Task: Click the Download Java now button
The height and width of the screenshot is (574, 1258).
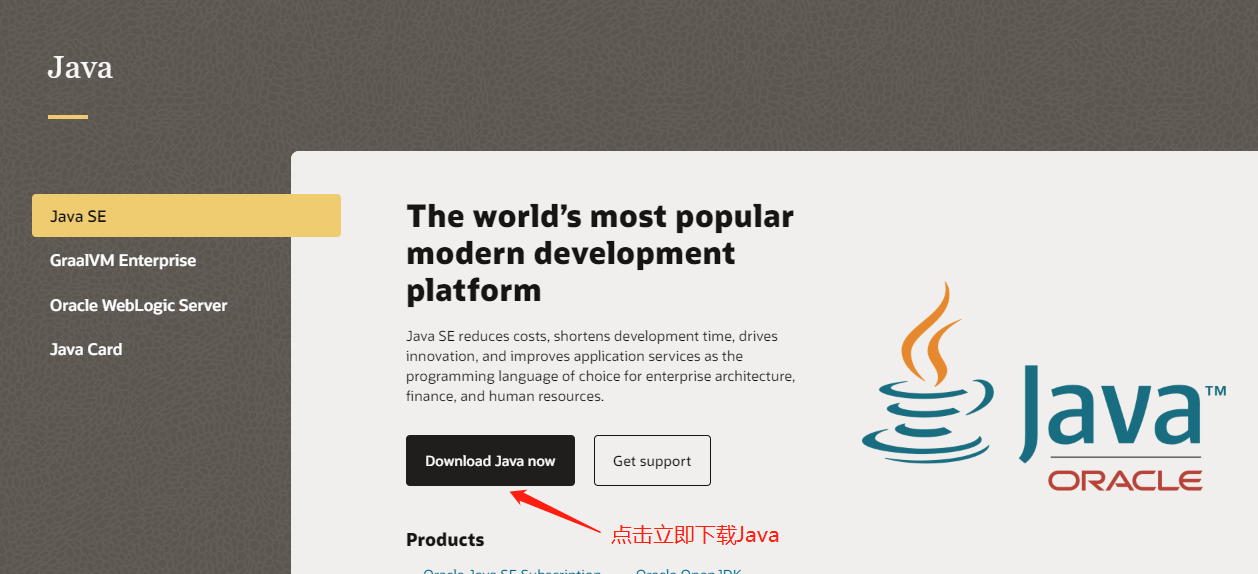Action: tap(490, 460)
